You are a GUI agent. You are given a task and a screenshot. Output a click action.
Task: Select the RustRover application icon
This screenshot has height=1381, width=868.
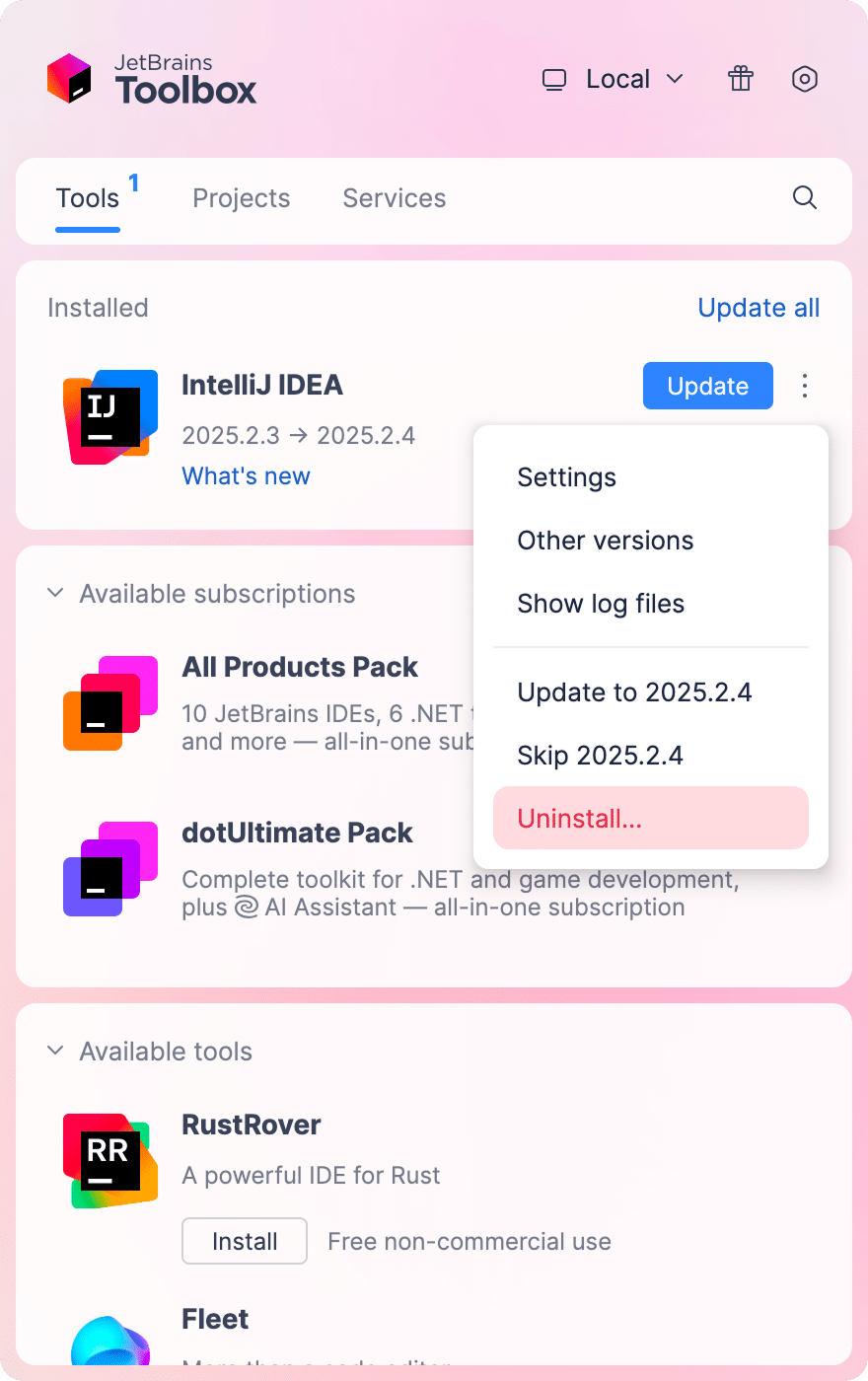click(x=109, y=1160)
